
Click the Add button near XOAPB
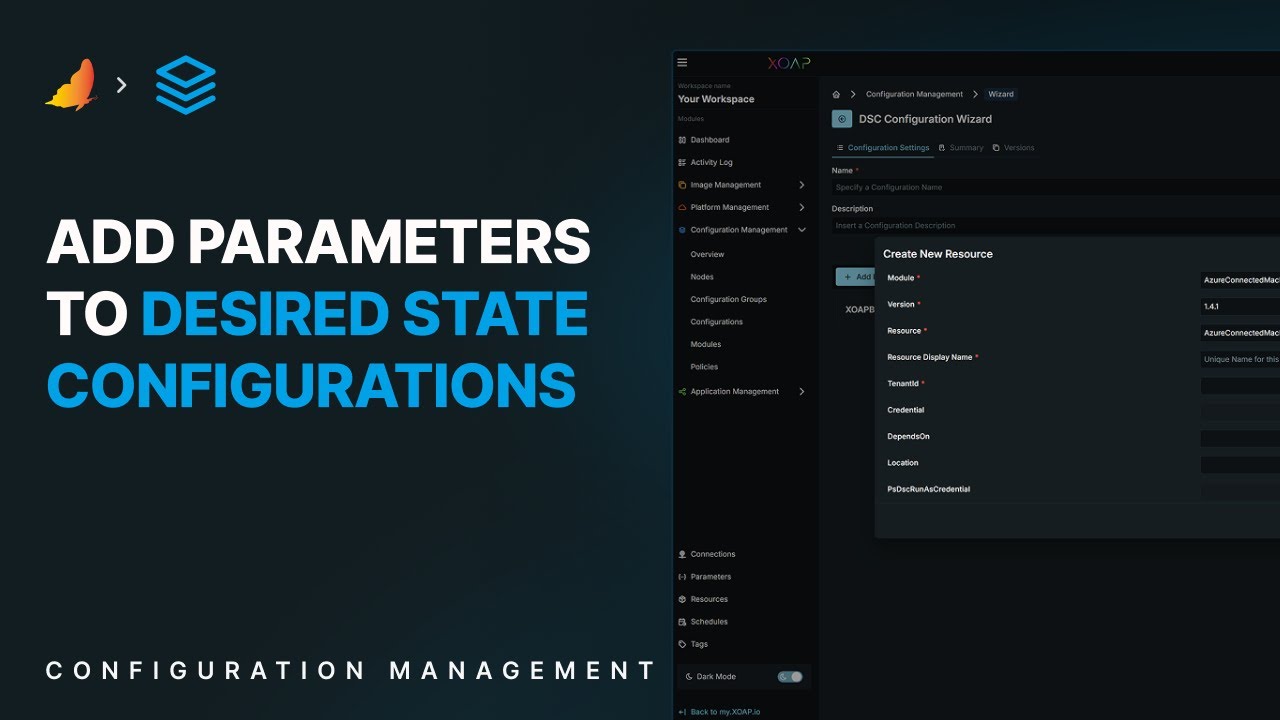tap(858, 276)
